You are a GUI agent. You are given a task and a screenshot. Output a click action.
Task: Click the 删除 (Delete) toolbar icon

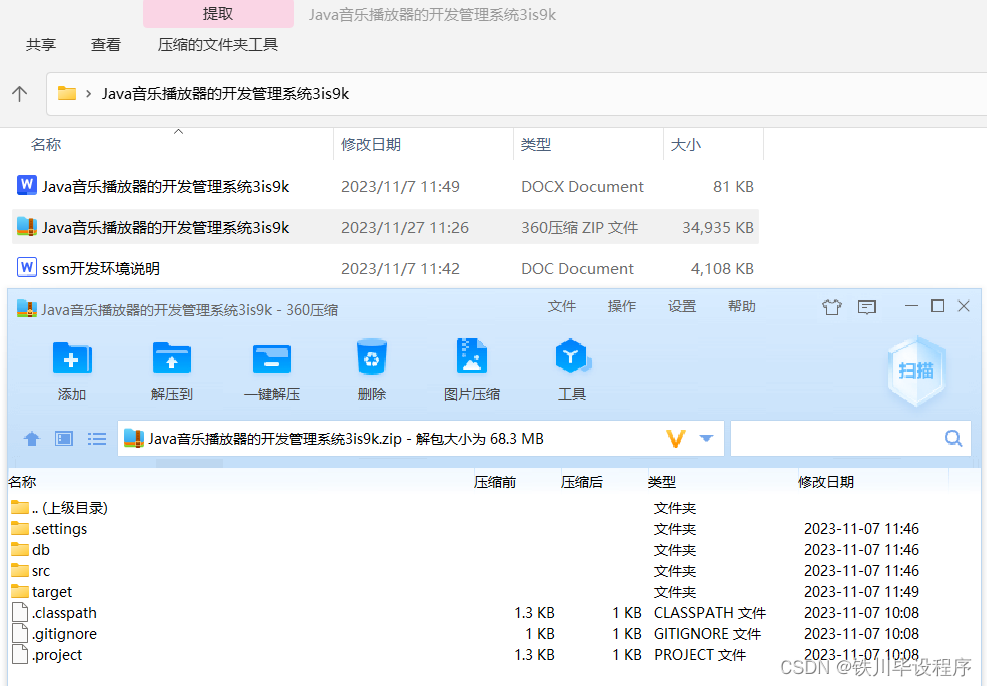tap(371, 368)
